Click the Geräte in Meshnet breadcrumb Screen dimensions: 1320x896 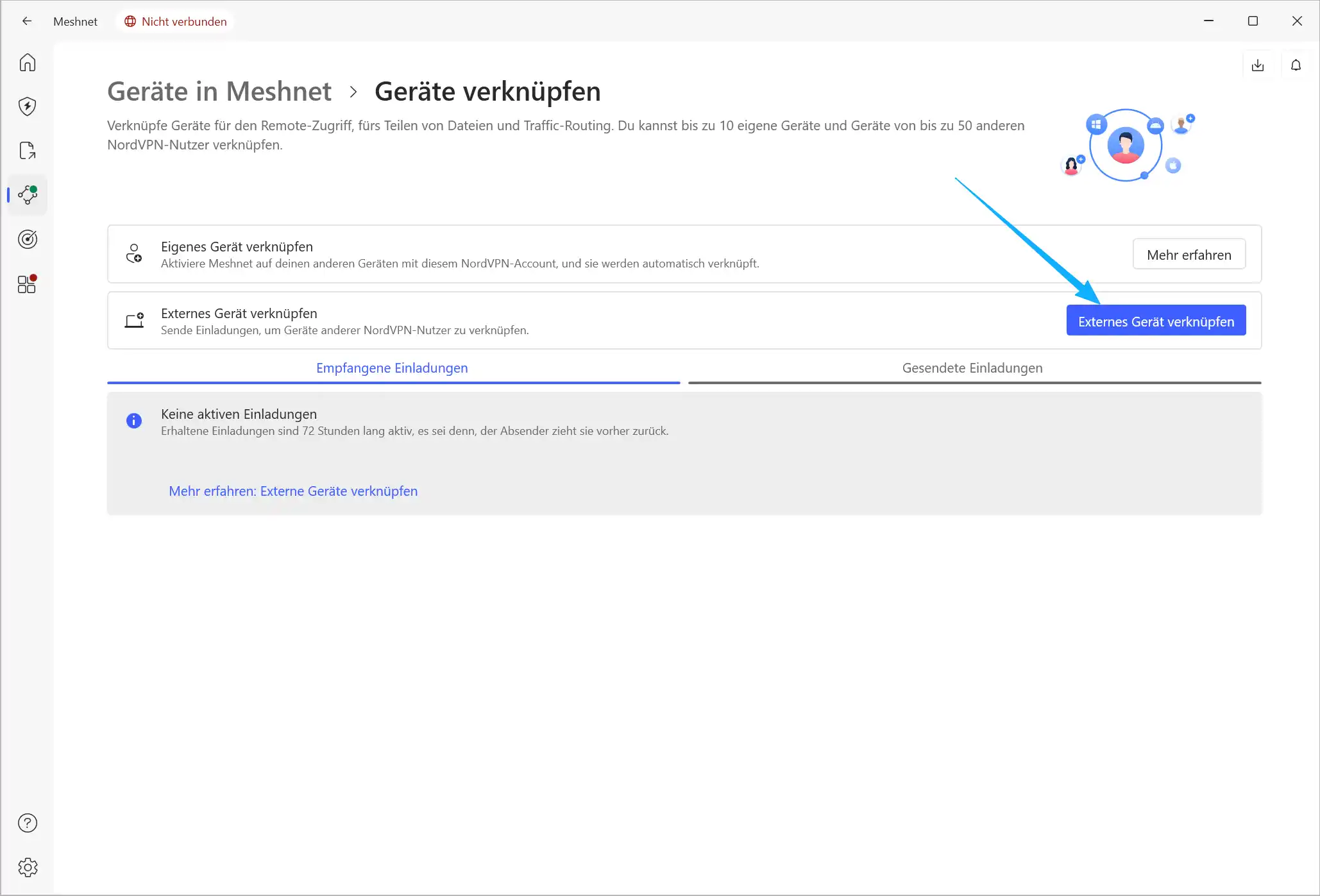click(x=219, y=92)
